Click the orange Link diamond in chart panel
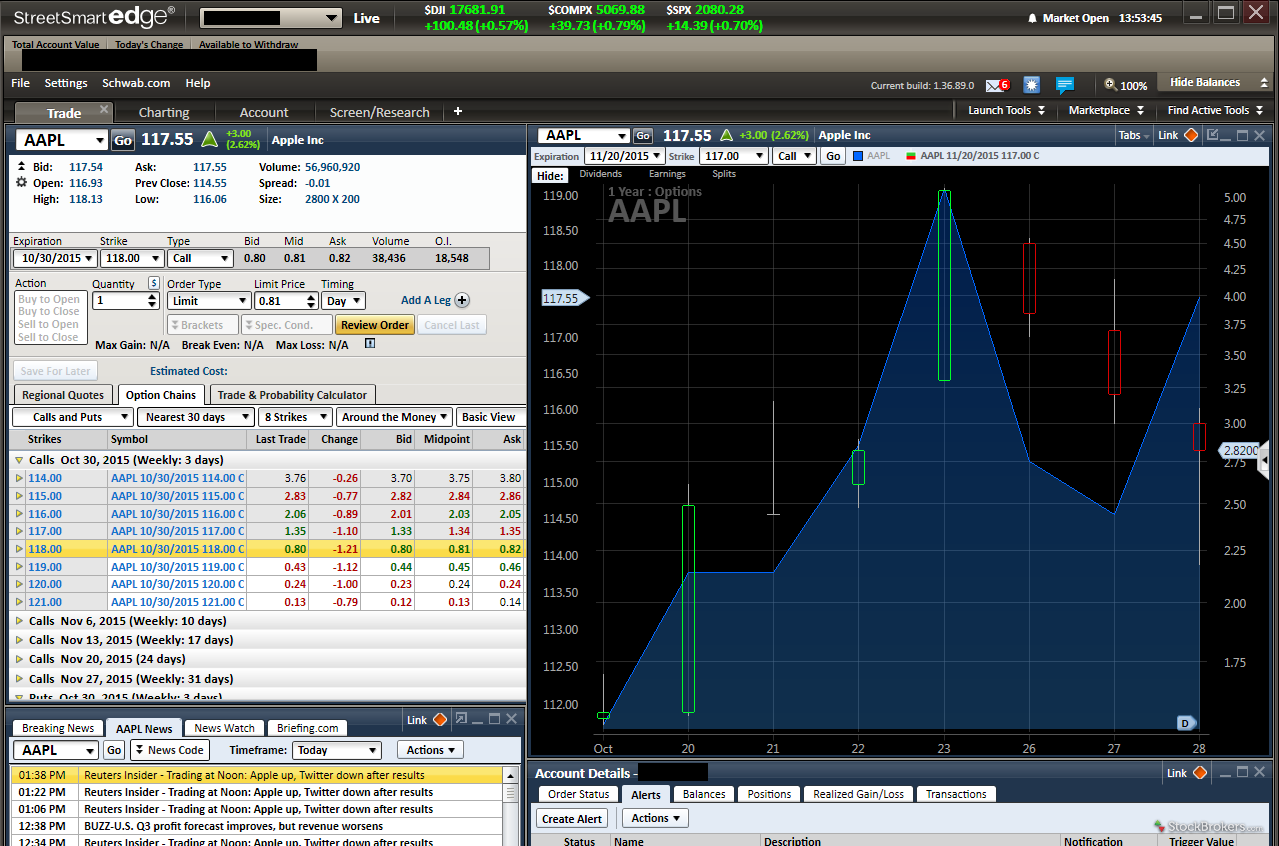The width and height of the screenshot is (1279, 846). (1191, 135)
